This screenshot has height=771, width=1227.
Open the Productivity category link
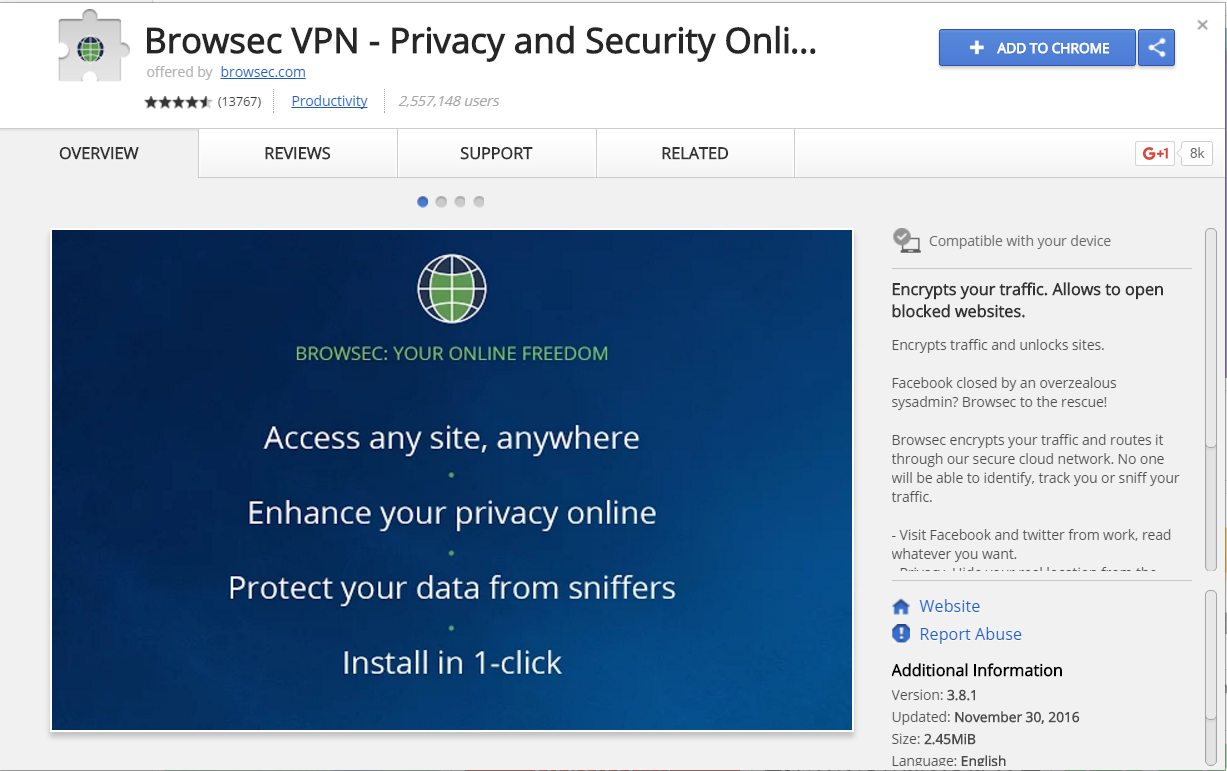click(x=330, y=101)
